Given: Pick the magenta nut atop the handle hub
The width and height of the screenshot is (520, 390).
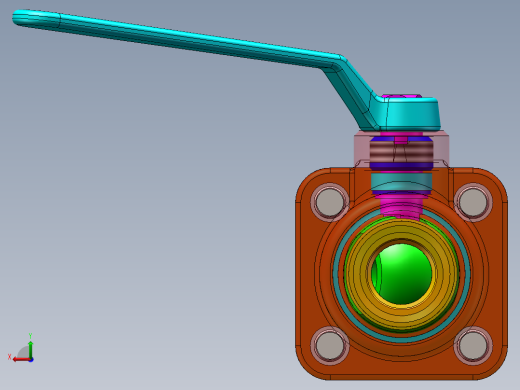Looking at the screenshot, I should point(402,96).
